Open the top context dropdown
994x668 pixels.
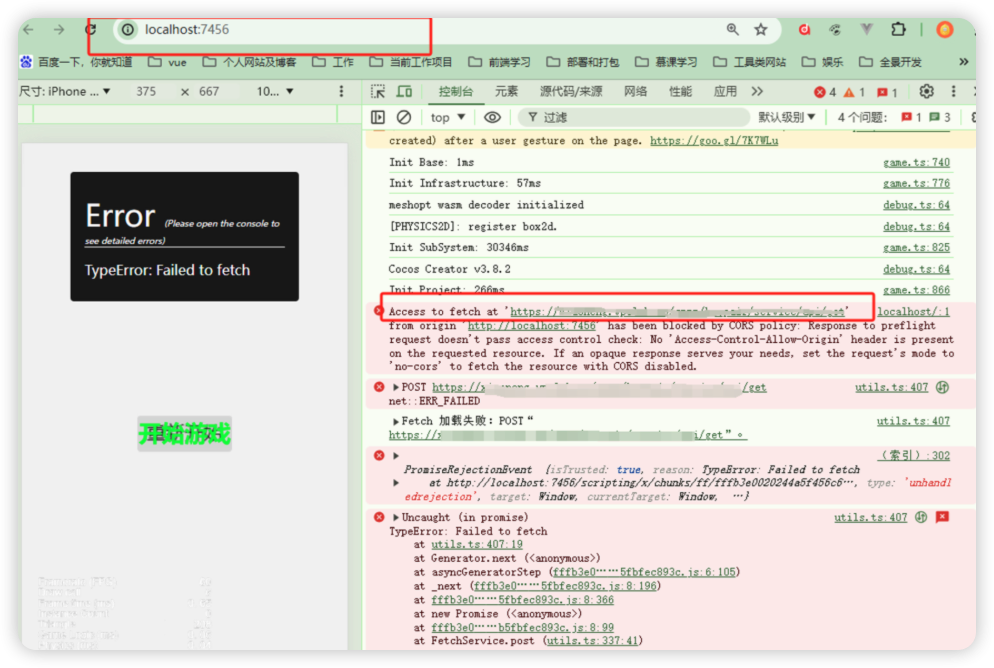click(x=448, y=117)
